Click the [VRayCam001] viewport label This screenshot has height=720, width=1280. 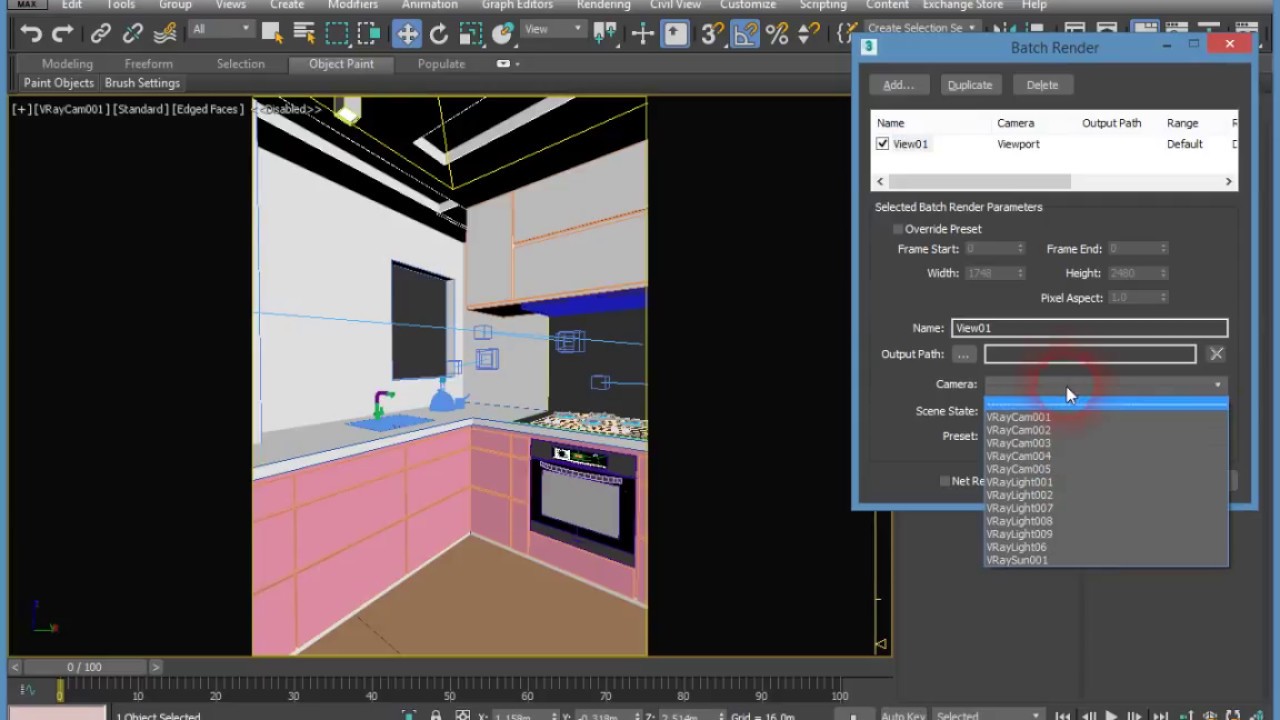71,109
